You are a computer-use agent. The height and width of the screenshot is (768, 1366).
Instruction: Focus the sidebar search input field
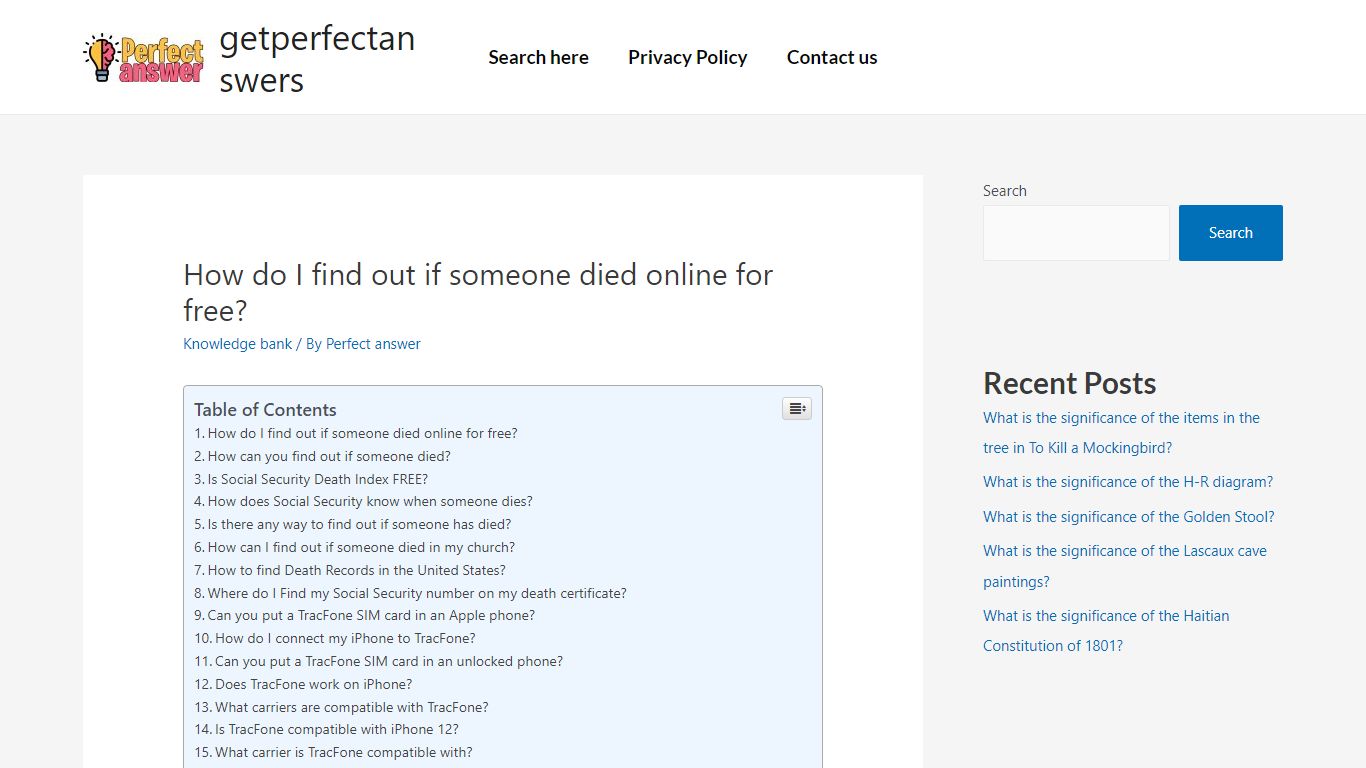coord(1076,233)
